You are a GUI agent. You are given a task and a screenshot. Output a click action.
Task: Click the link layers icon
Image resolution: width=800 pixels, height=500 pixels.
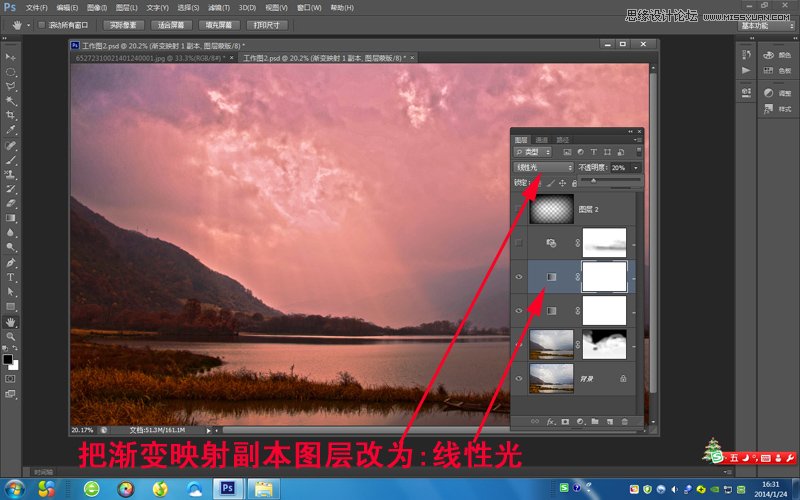tap(535, 422)
